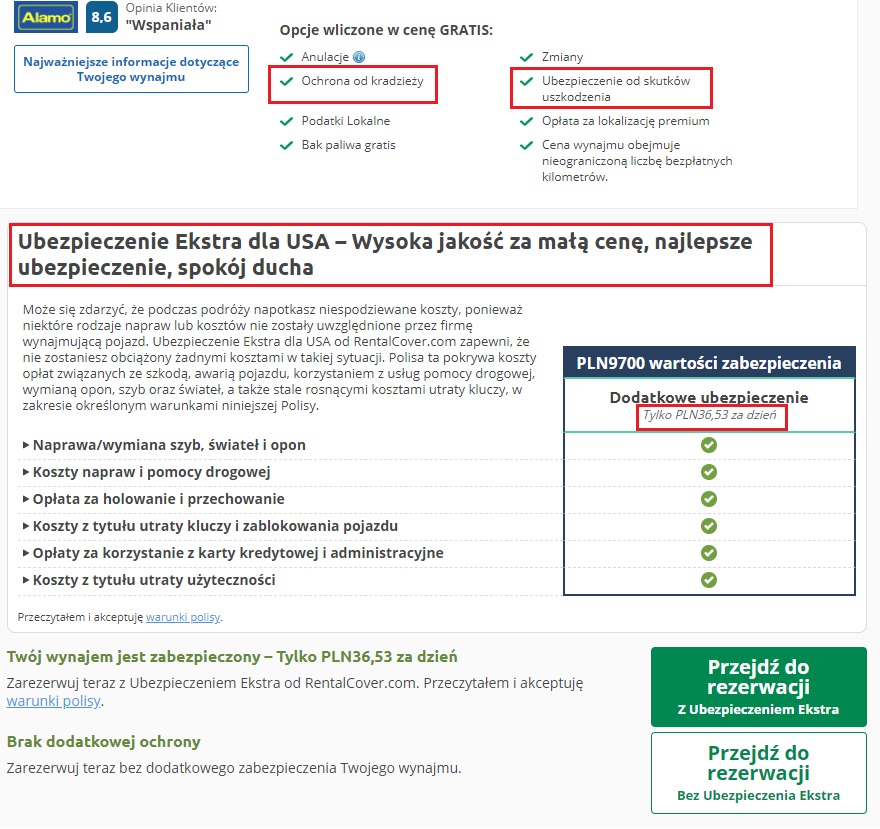Screen dimensions: 880x829
Task: Click Tylko PLN36,53 za dzień price
Action: (x=709, y=415)
